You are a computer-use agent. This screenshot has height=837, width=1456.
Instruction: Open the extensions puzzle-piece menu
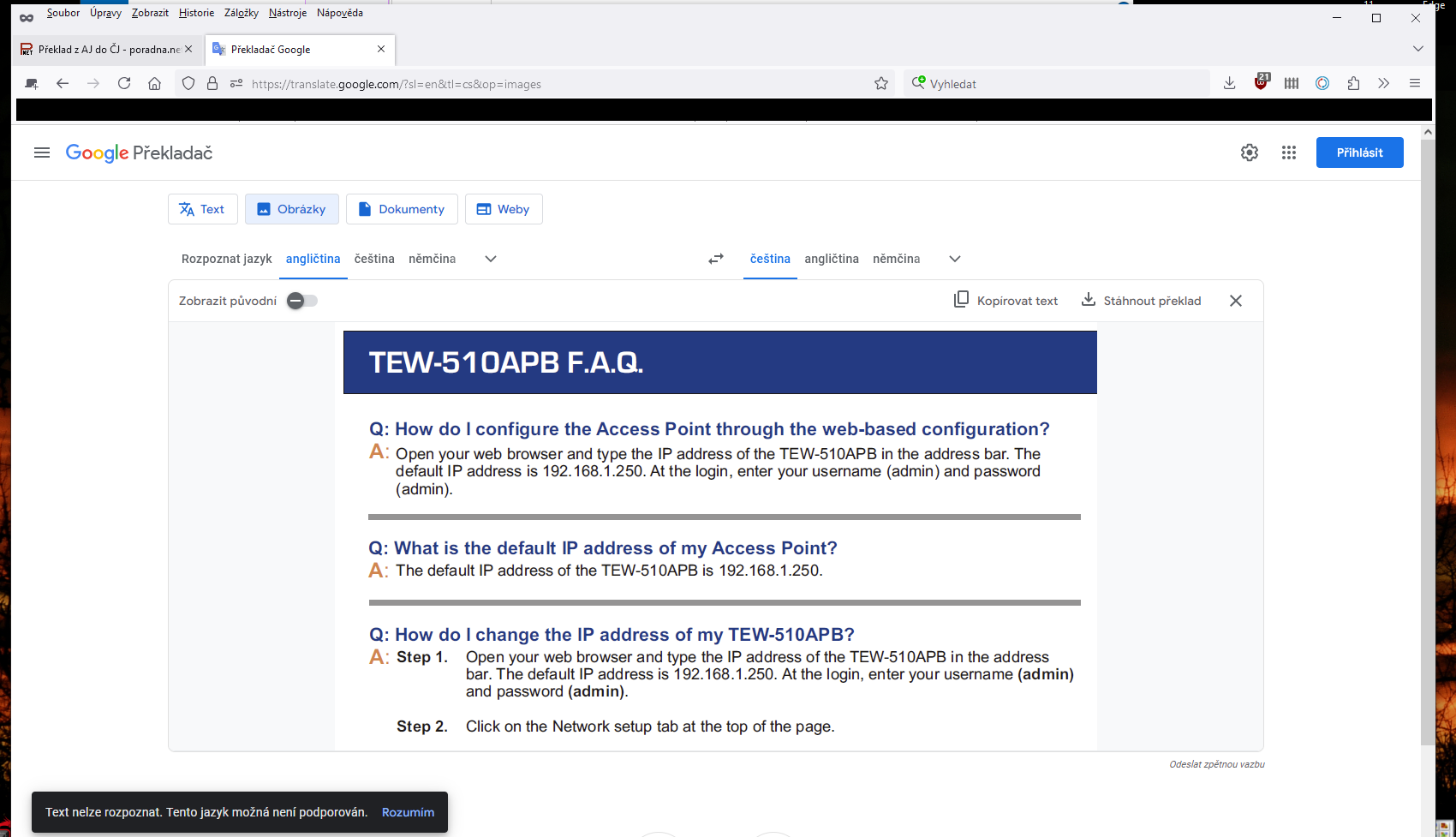pos(1353,83)
